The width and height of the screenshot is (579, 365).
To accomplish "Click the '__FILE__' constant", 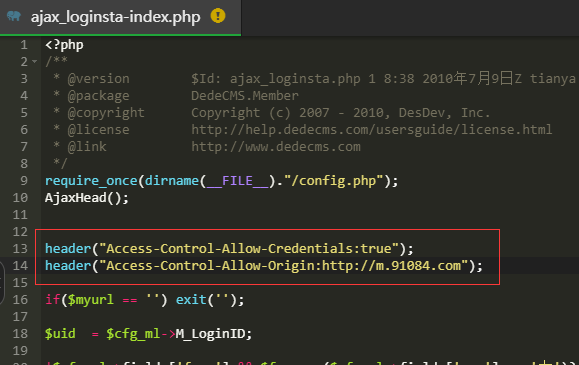I will point(237,181).
